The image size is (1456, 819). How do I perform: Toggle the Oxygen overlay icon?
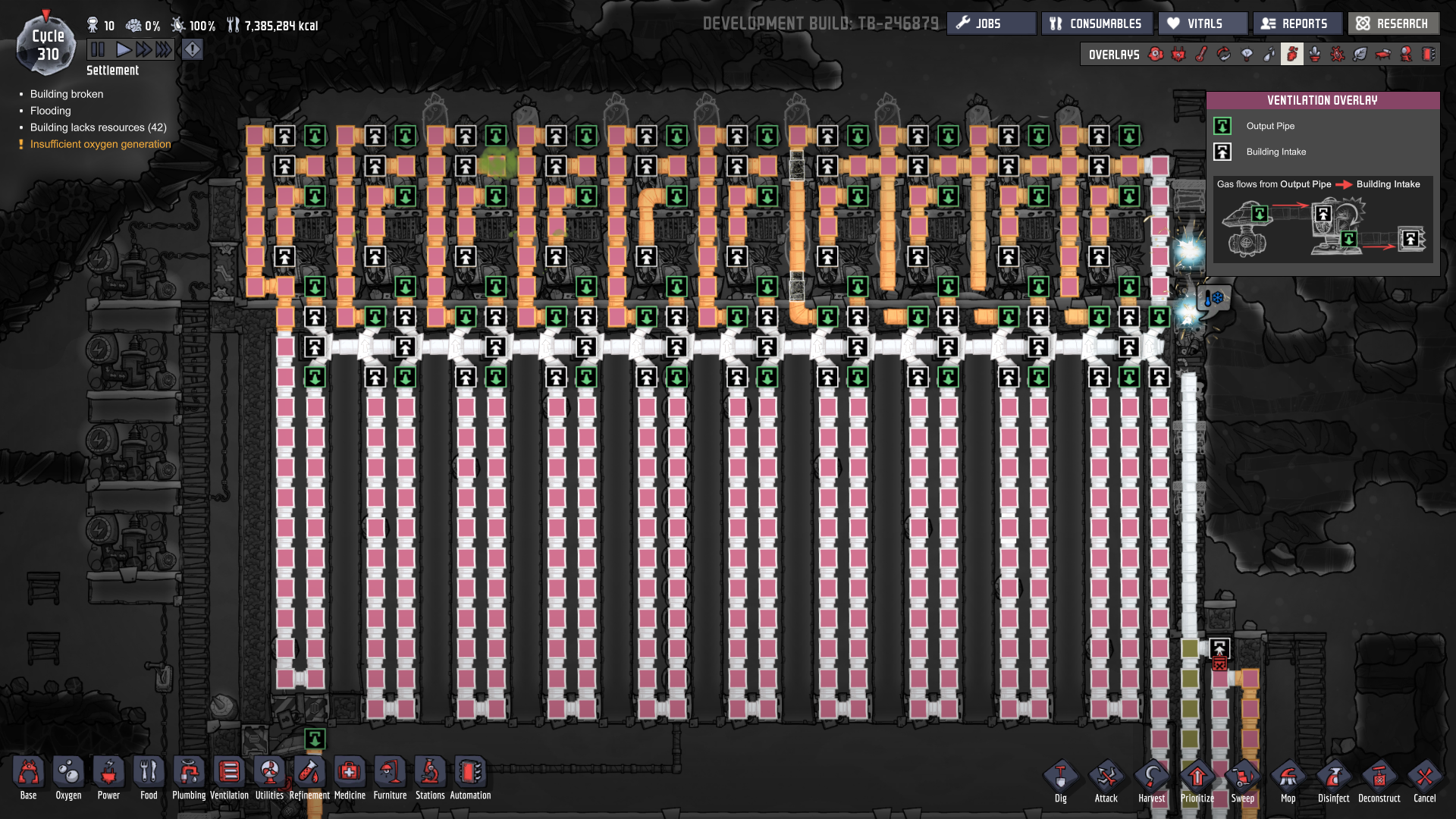click(1156, 54)
